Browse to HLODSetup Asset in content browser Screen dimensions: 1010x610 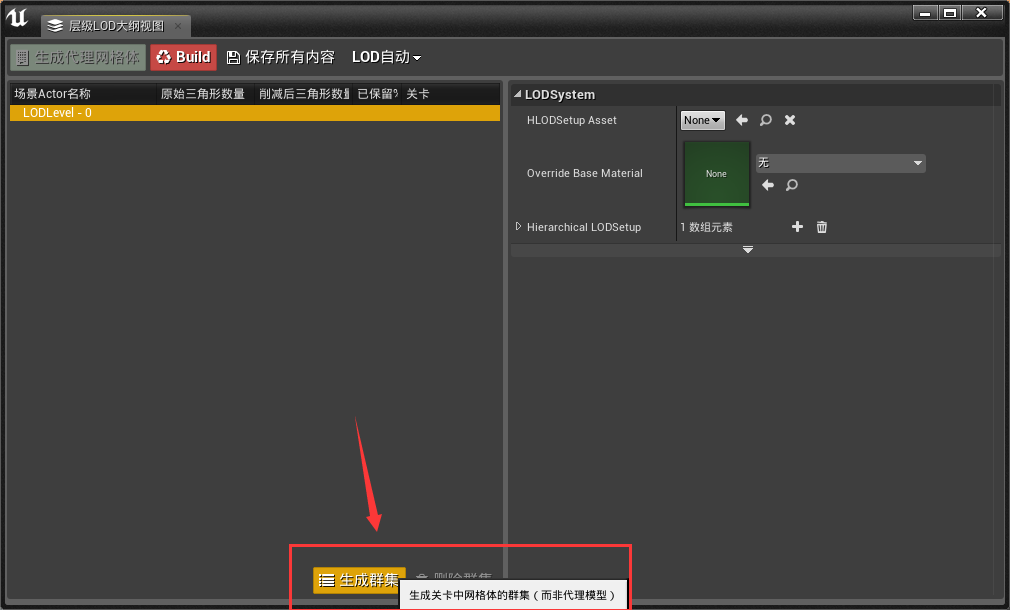click(766, 120)
